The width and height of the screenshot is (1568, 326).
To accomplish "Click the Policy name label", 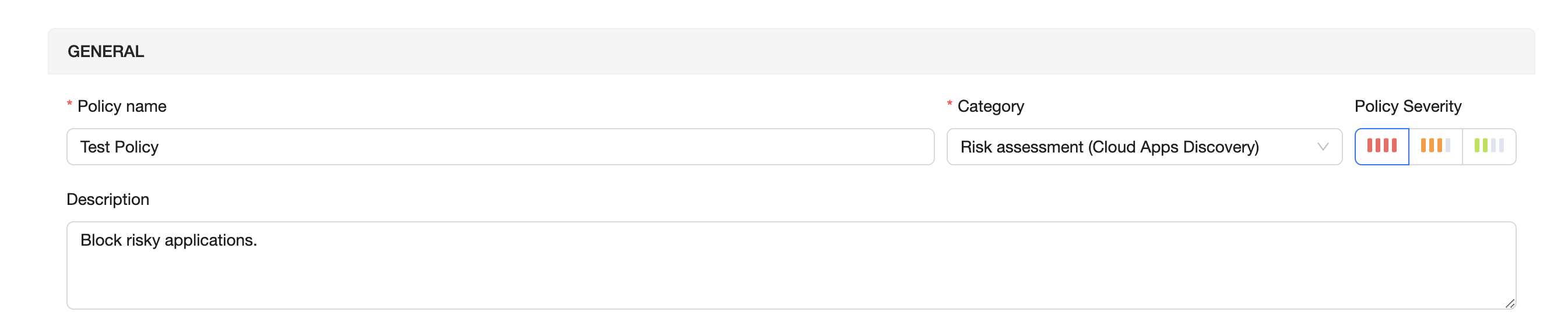I will pos(122,107).
